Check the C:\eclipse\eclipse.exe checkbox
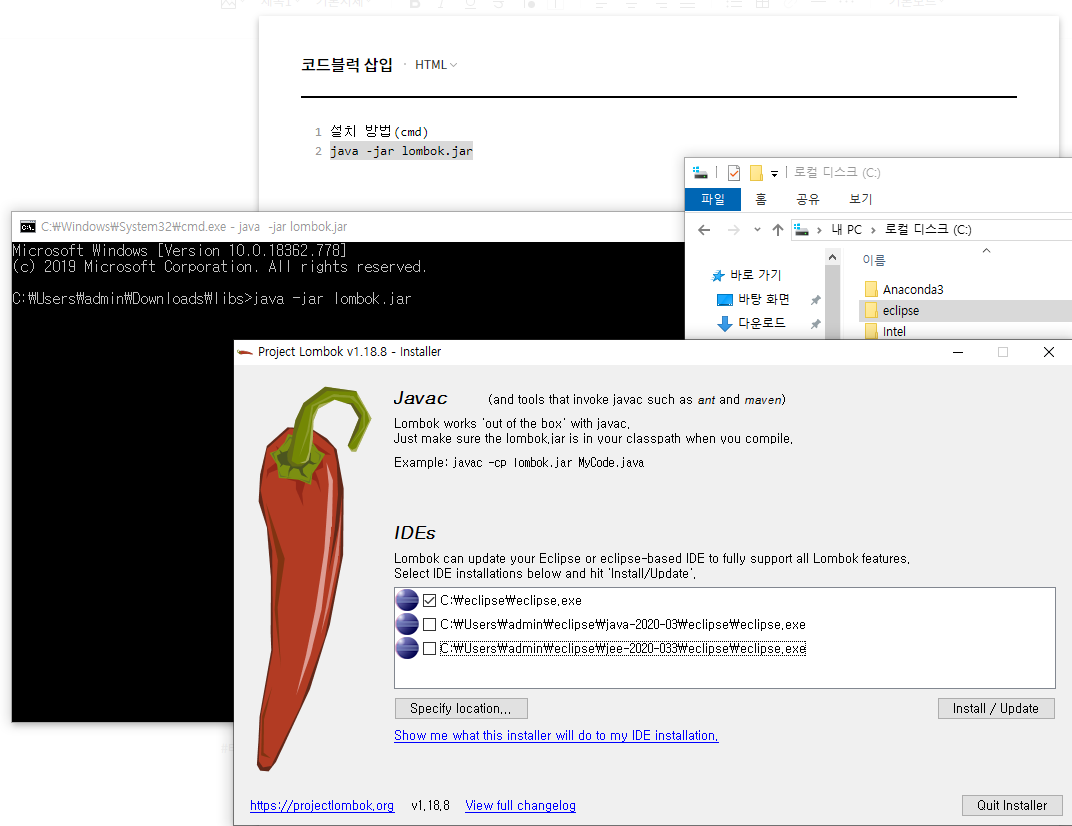Viewport: 1072px width, 826px height. 429,600
